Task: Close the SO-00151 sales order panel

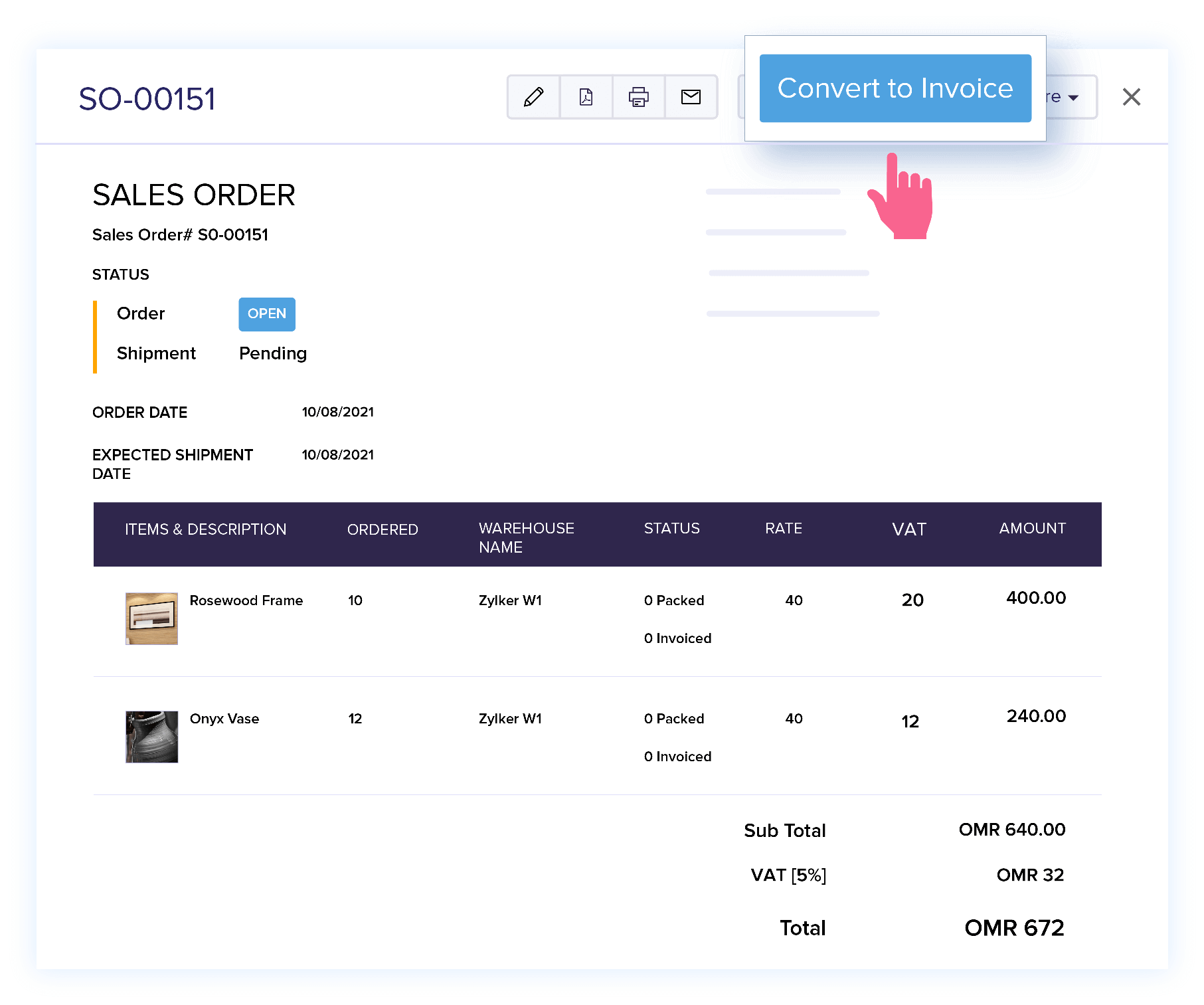Action: tap(1131, 97)
